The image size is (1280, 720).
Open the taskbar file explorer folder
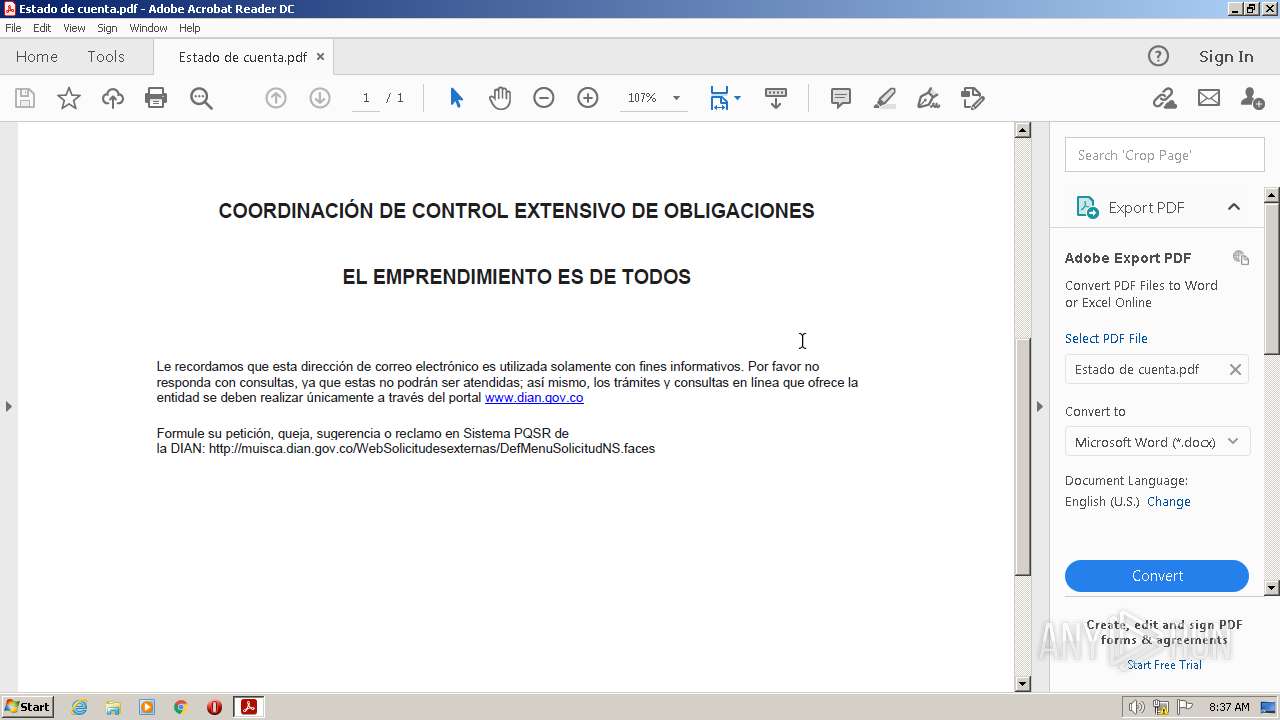[x=113, y=707]
